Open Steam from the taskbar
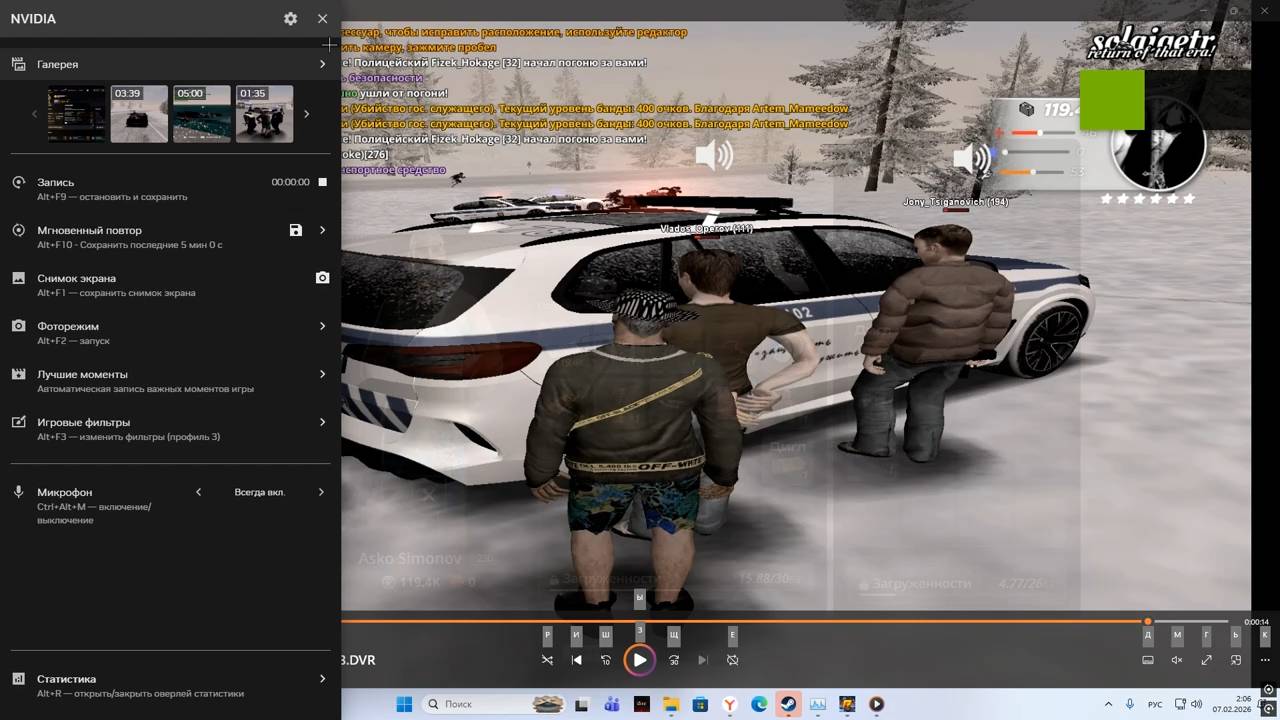Viewport: 1280px width, 720px height. 788,704
